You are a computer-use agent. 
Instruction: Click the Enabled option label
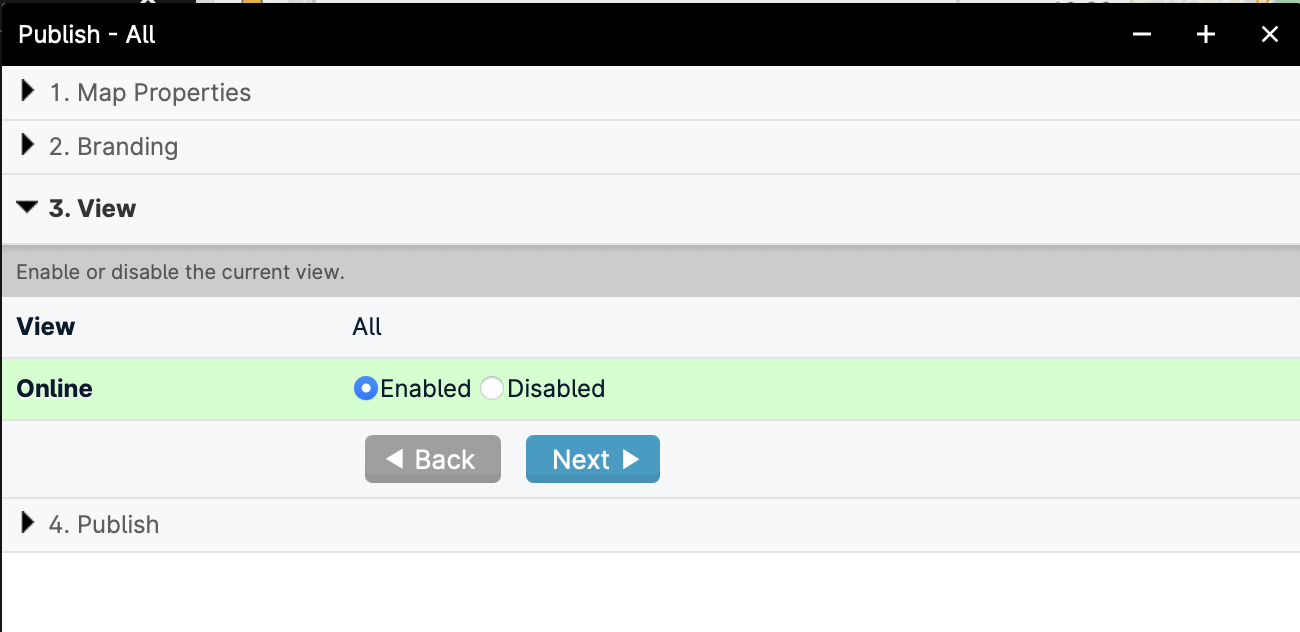pos(425,388)
